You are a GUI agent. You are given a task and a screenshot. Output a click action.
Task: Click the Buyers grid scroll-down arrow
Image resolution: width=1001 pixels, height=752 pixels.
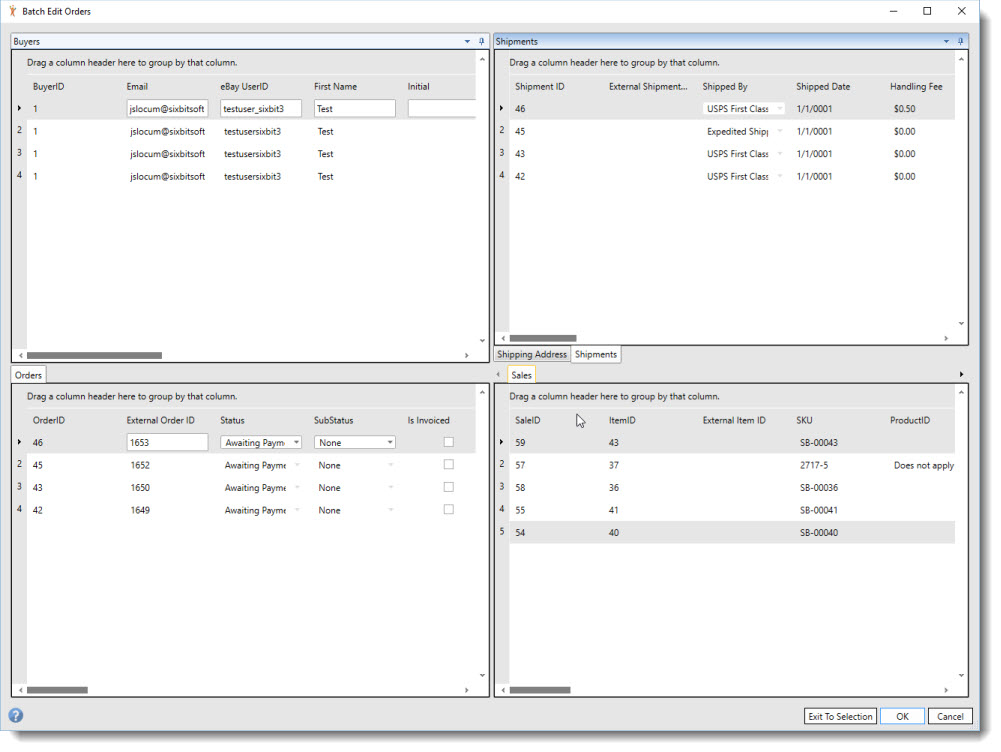(x=482, y=341)
